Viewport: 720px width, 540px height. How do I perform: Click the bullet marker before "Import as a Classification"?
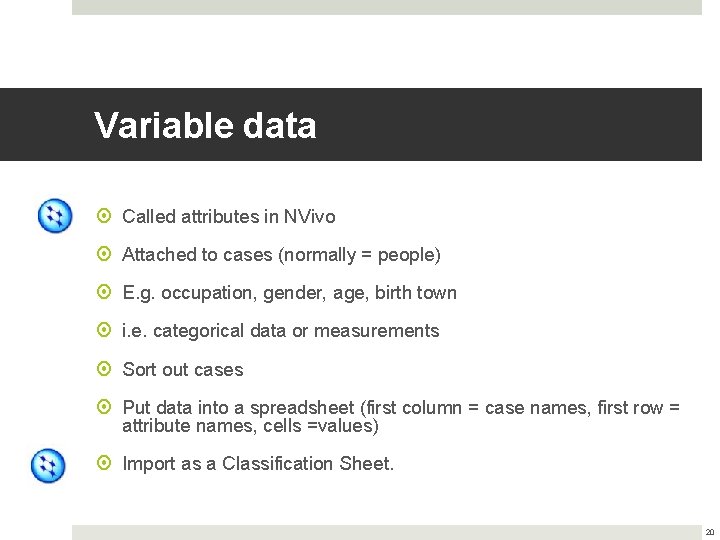[105, 464]
